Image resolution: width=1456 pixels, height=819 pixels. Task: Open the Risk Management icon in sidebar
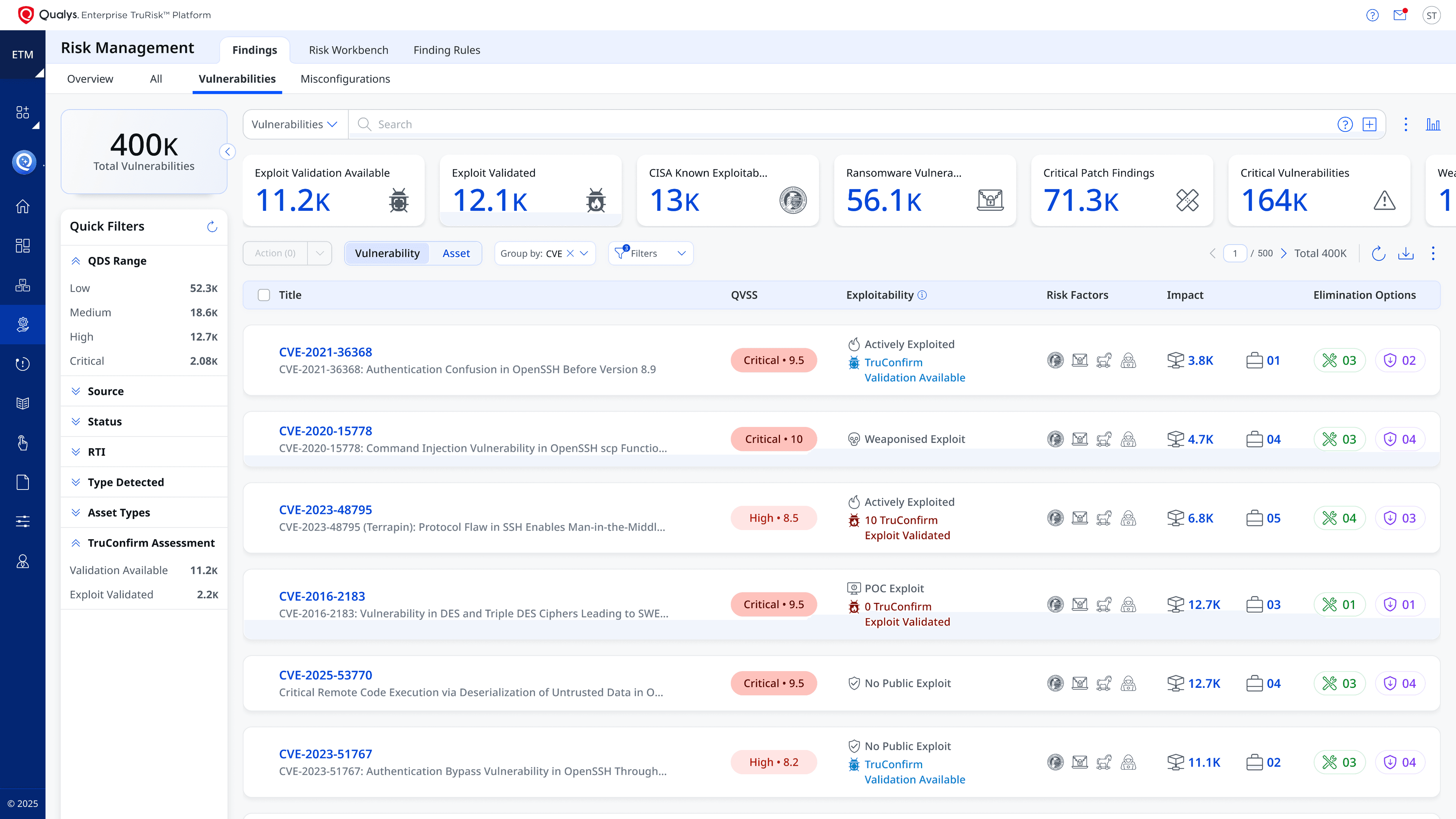pyautogui.click(x=23, y=325)
